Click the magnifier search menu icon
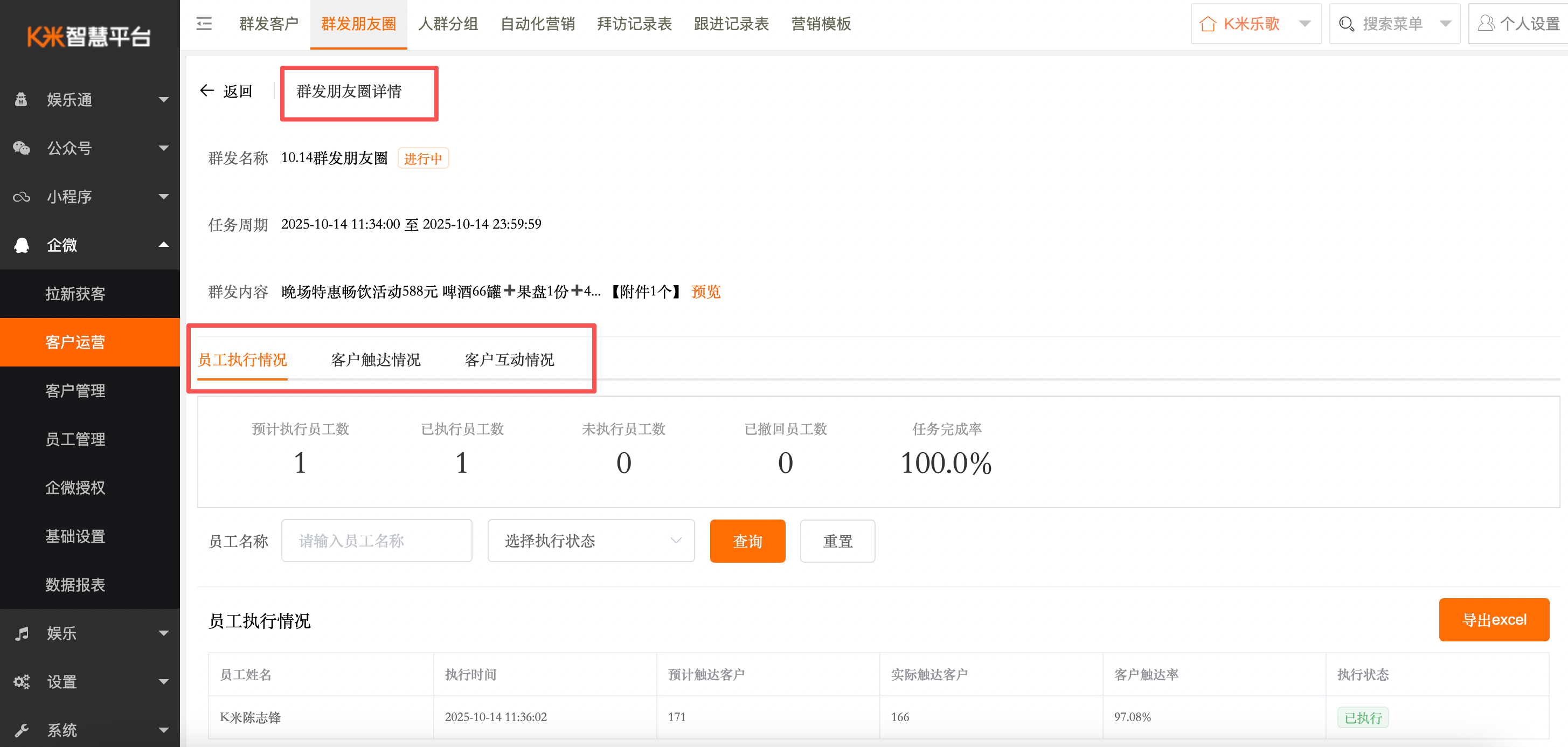The height and width of the screenshot is (747, 1568). click(1347, 24)
